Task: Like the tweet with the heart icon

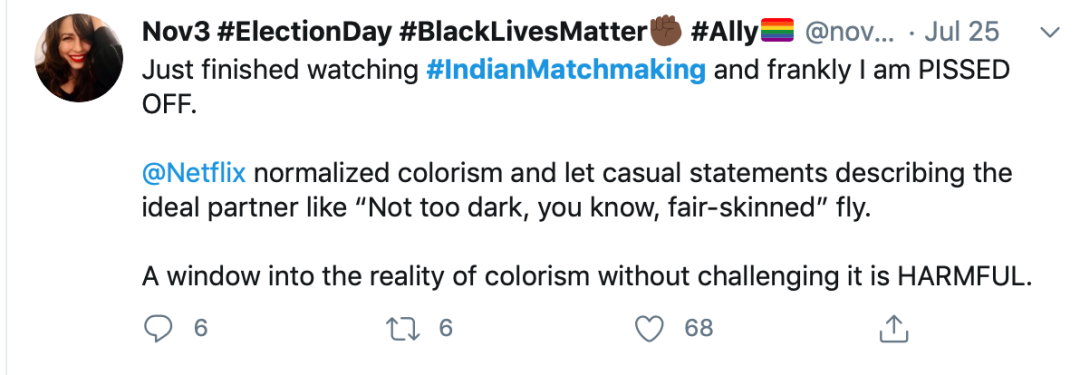Action: [x=649, y=328]
